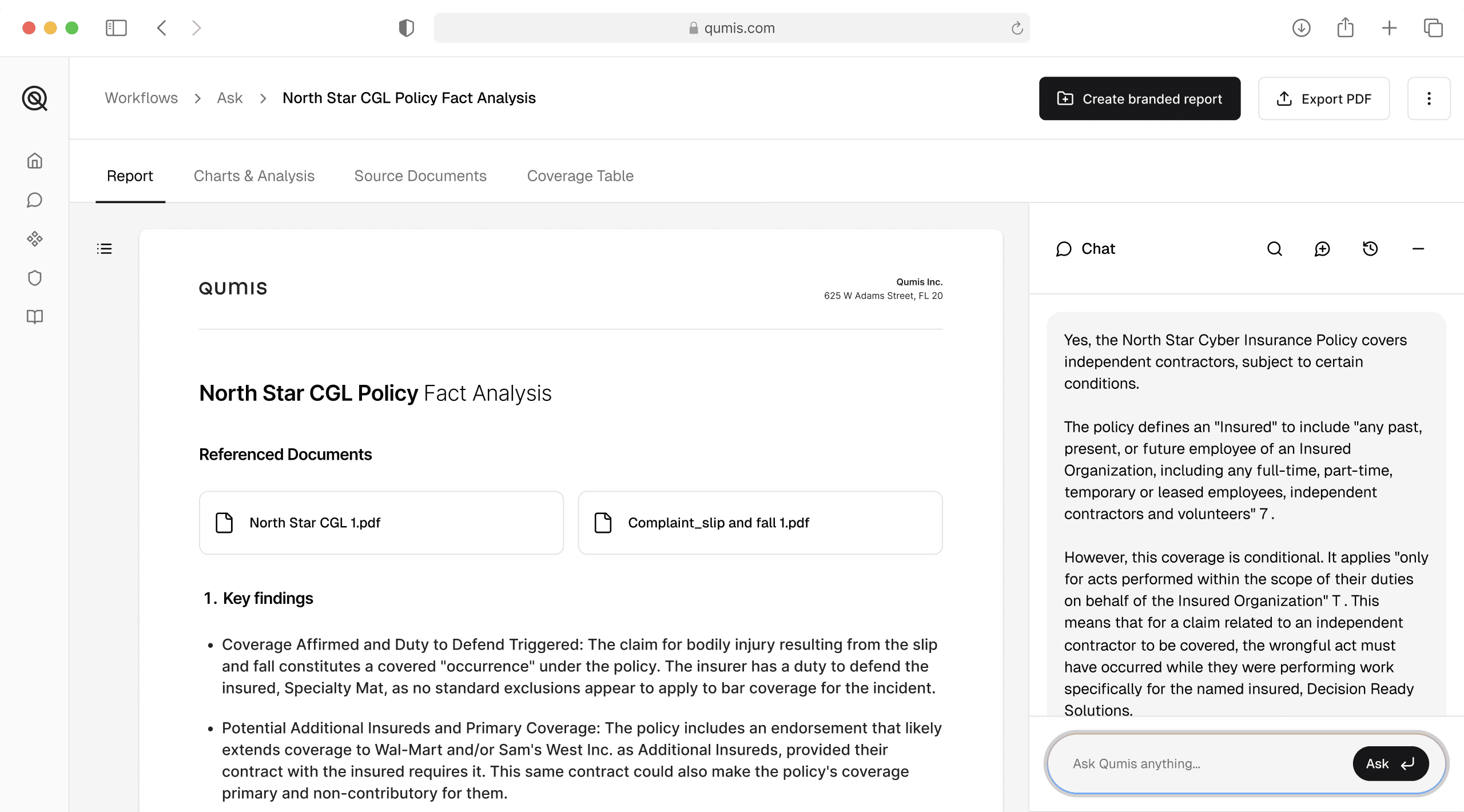The image size is (1464, 812).
Task: Open the three-dot overflow menu
Action: (1429, 98)
